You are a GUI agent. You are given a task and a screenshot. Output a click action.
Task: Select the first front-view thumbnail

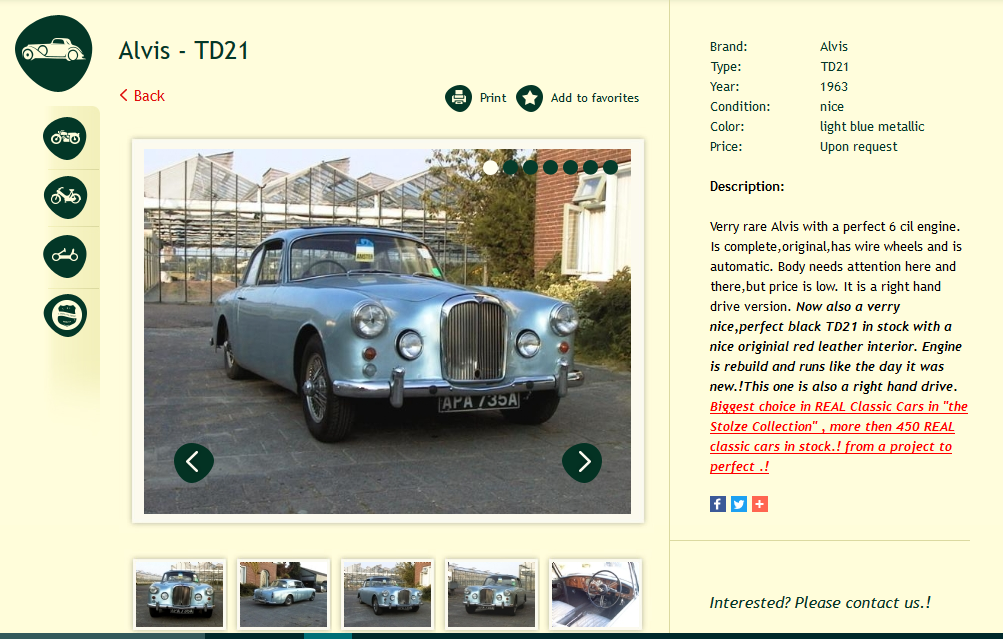[180, 594]
